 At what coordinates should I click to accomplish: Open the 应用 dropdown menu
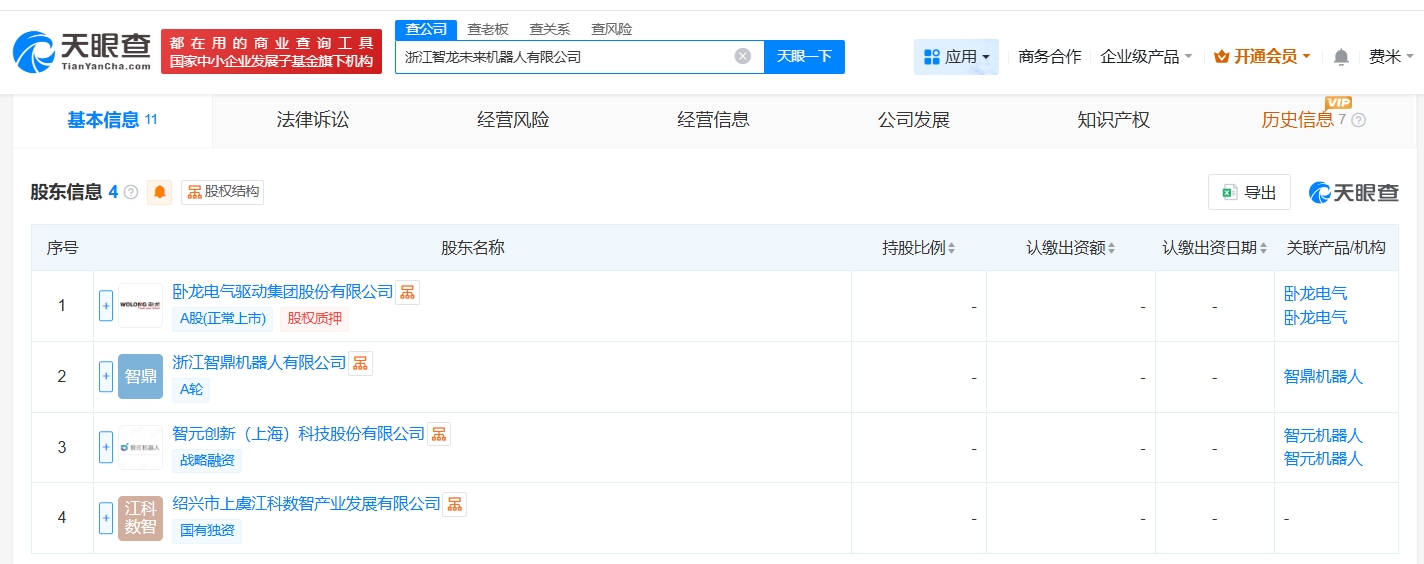956,57
